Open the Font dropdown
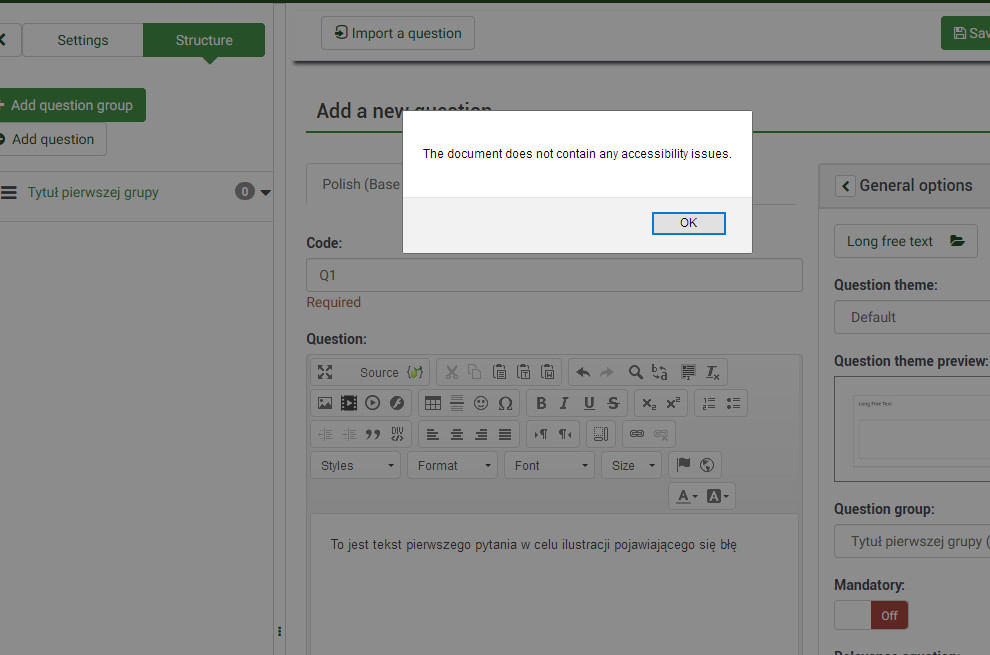The image size is (990, 655). pyautogui.click(x=549, y=466)
